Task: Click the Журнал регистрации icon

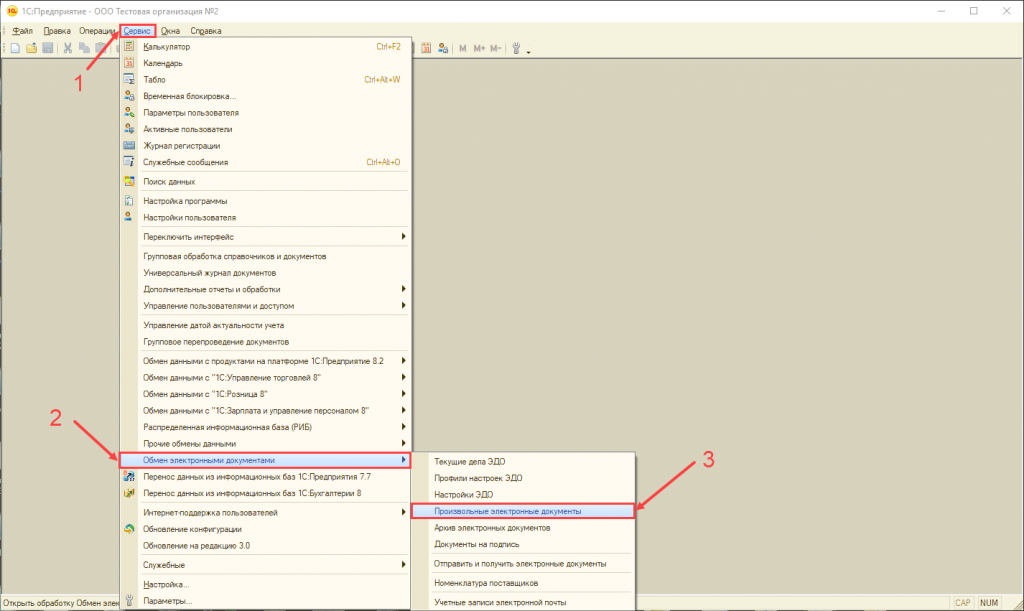Action: [129, 146]
